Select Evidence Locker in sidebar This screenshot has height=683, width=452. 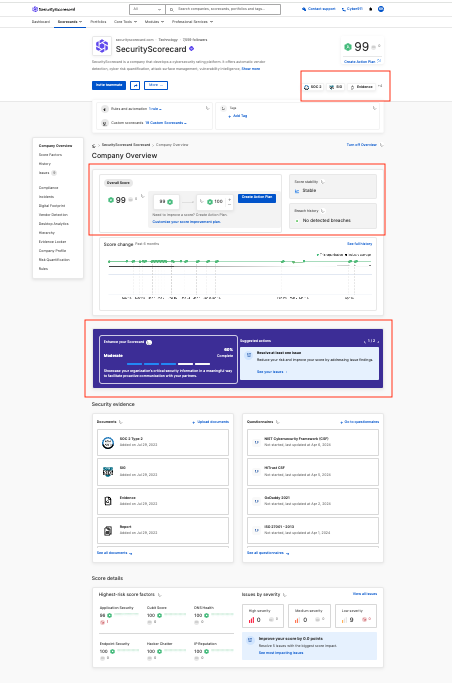[x=52, y=242]
